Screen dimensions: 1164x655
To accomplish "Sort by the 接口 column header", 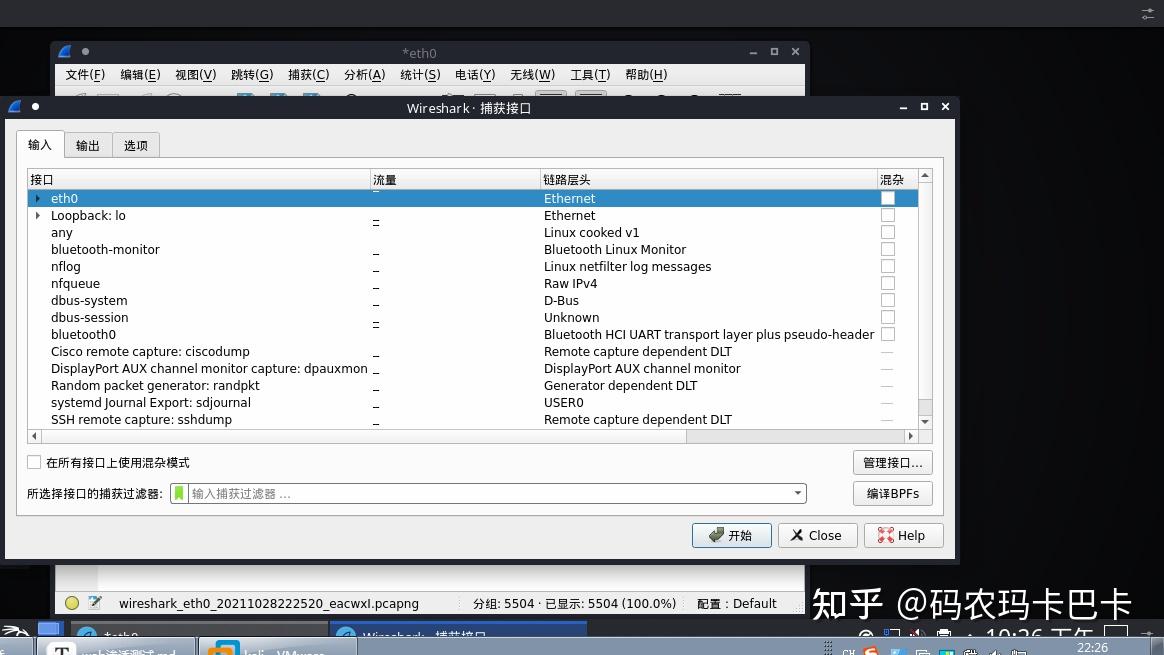I will (199, 180).
